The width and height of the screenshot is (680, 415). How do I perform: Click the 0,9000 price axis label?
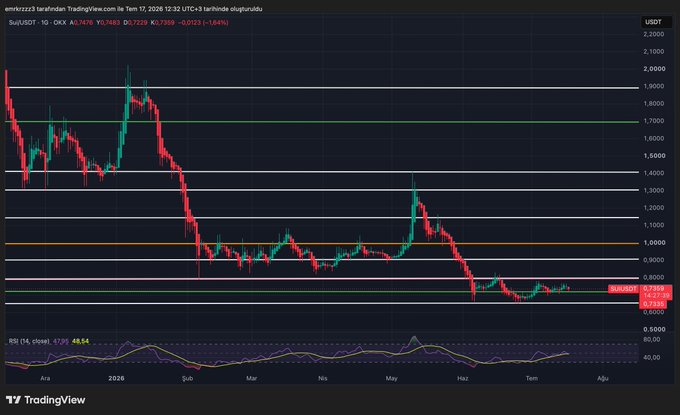click(x=654, y=260)
